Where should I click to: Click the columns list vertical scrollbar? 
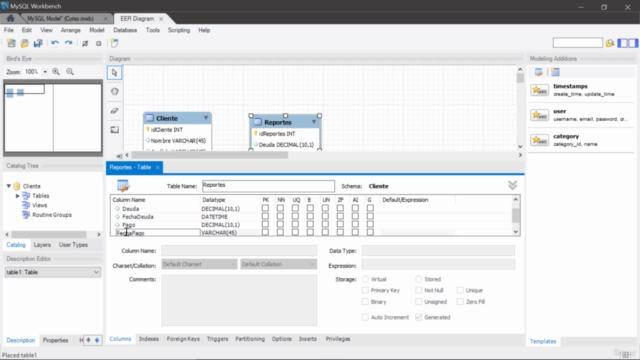[x=516, y=215]
